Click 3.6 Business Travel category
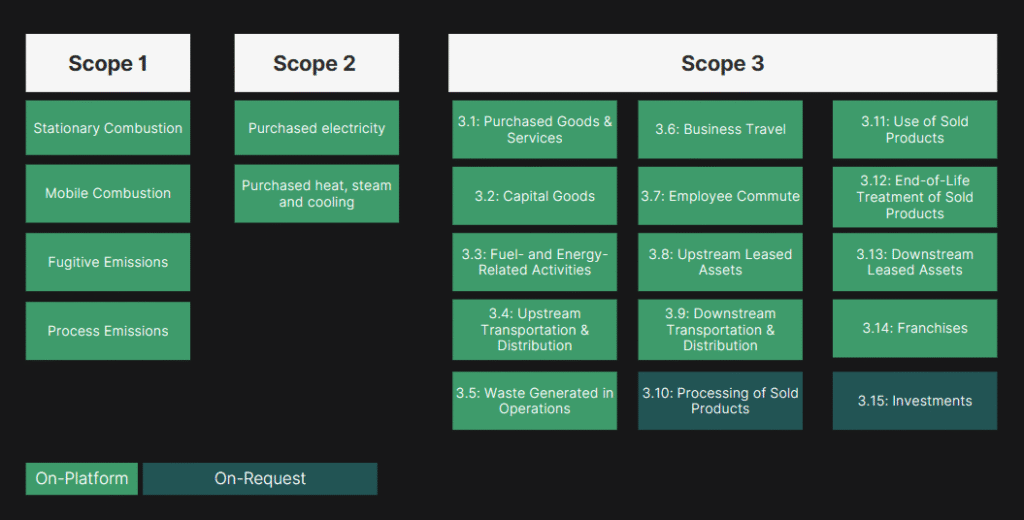The height and width of the screenshot is (520, 1024). coord(720,129)
